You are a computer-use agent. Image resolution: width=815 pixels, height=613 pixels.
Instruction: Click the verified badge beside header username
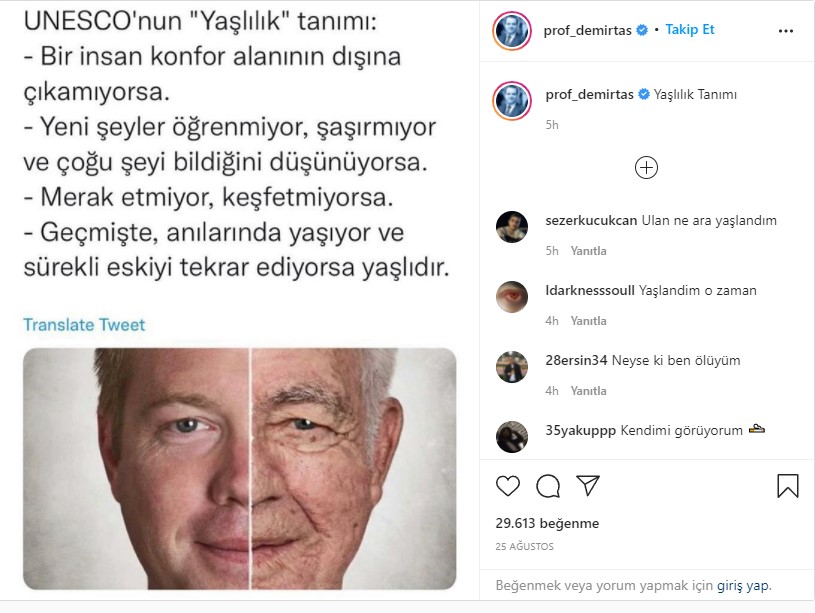[x=642, y=30]
